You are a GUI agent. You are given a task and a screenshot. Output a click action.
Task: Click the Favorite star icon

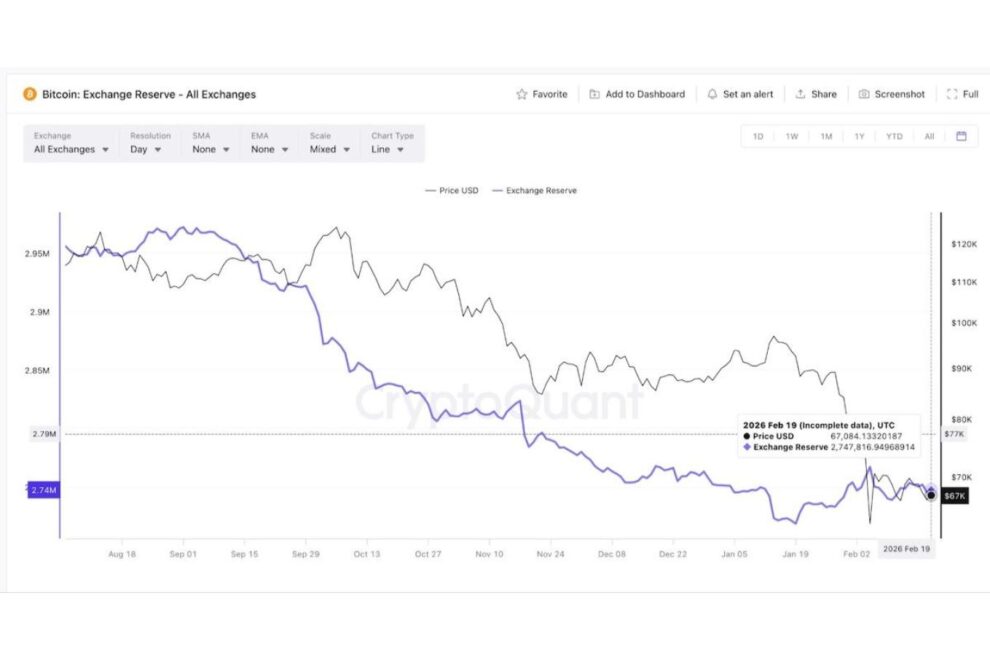(521, 93)
